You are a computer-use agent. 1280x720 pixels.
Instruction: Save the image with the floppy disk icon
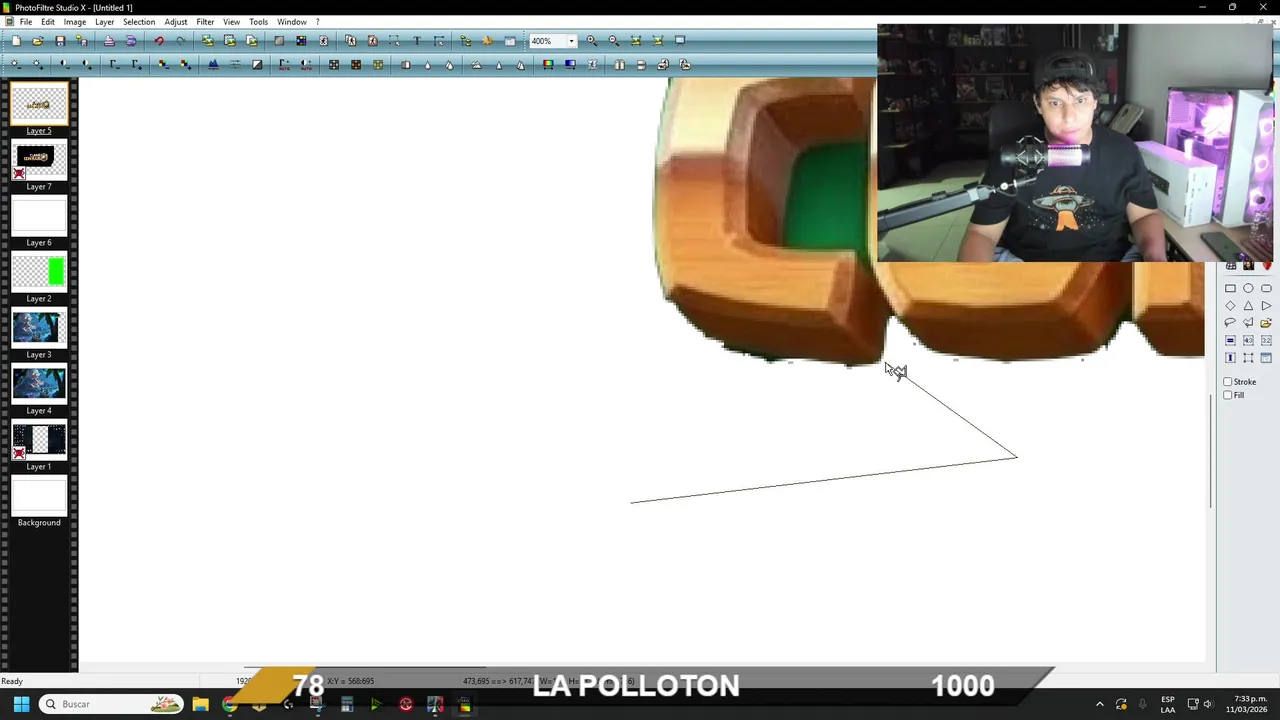[x=60, y=41]
